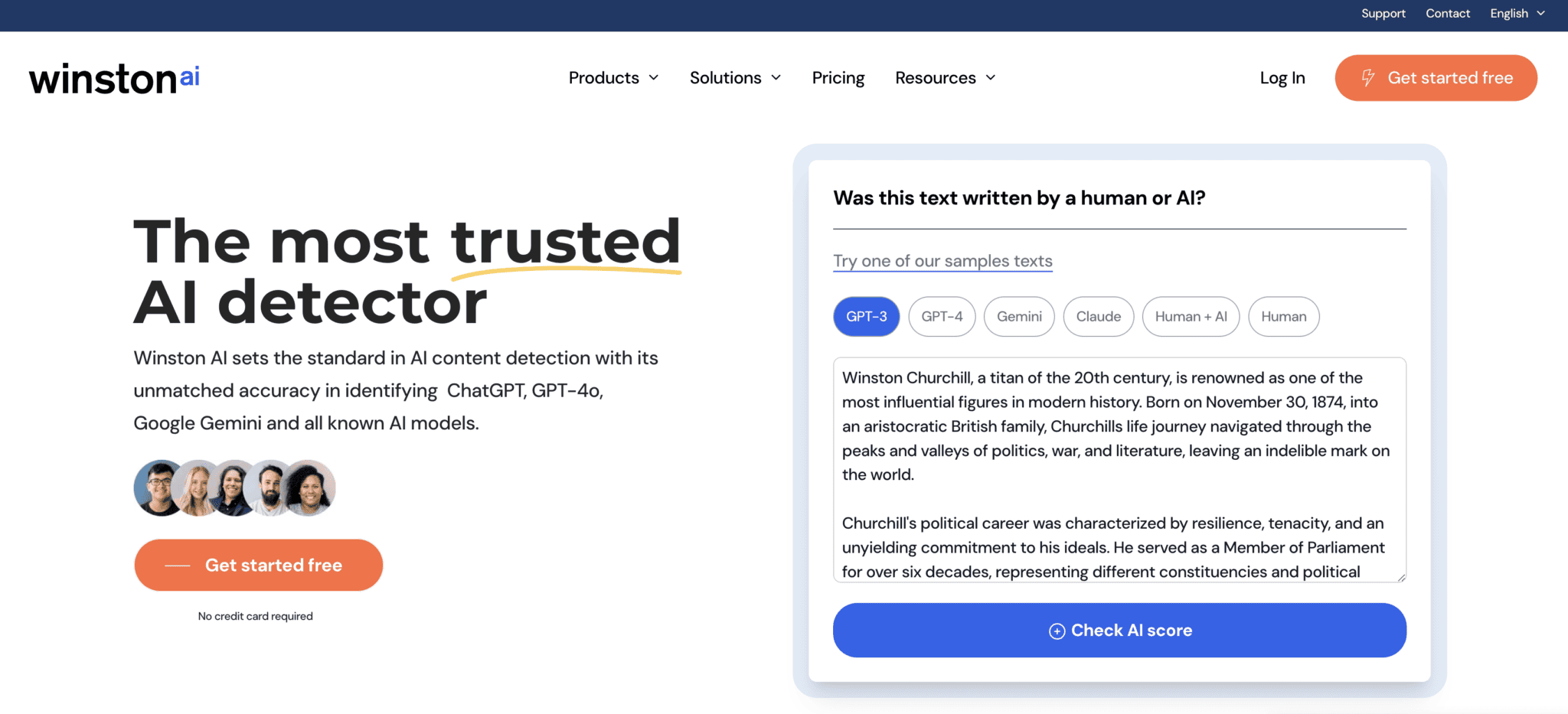Expand the Resources menu
Image resolution: width=1568 pixels, height=714 pixels.
tap(946, 78)
